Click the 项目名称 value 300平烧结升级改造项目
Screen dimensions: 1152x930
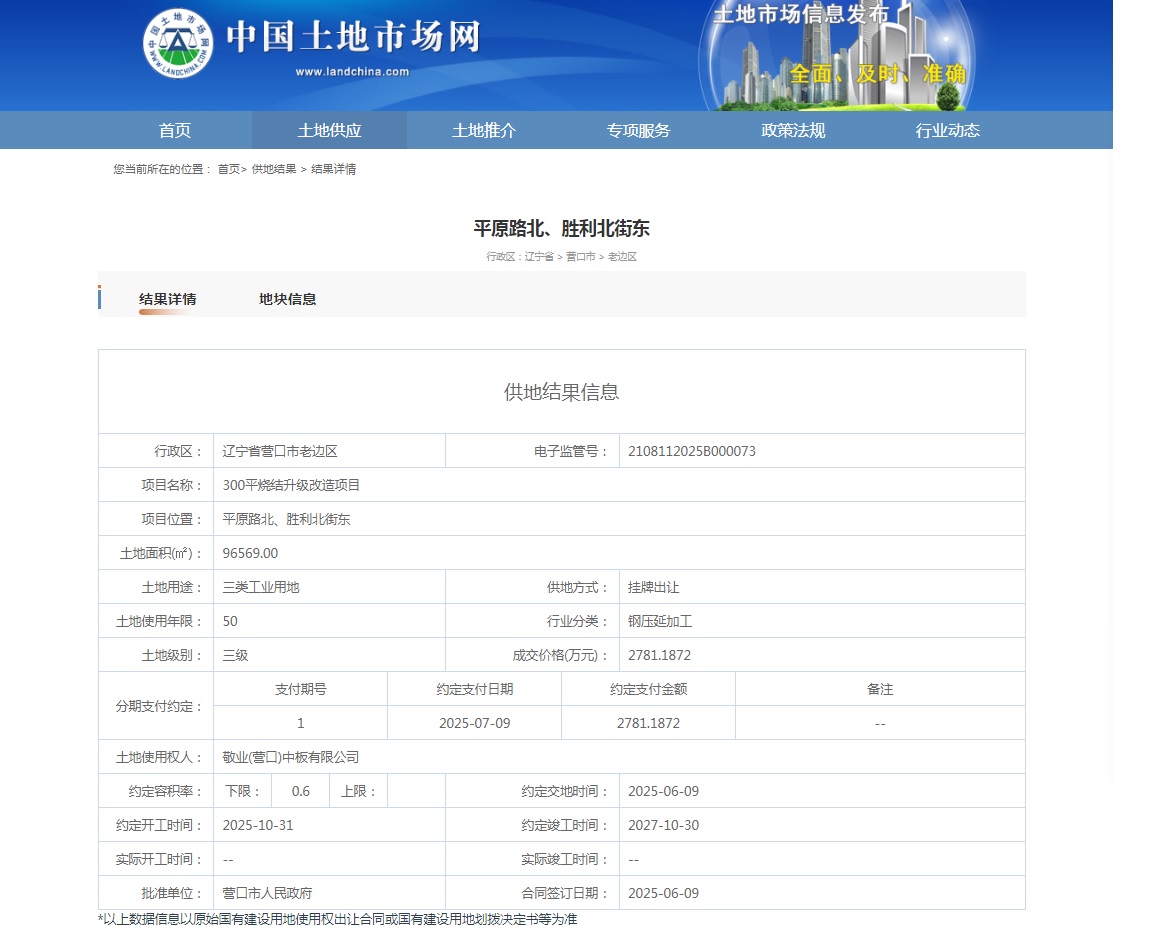click(x=291, y=485)
